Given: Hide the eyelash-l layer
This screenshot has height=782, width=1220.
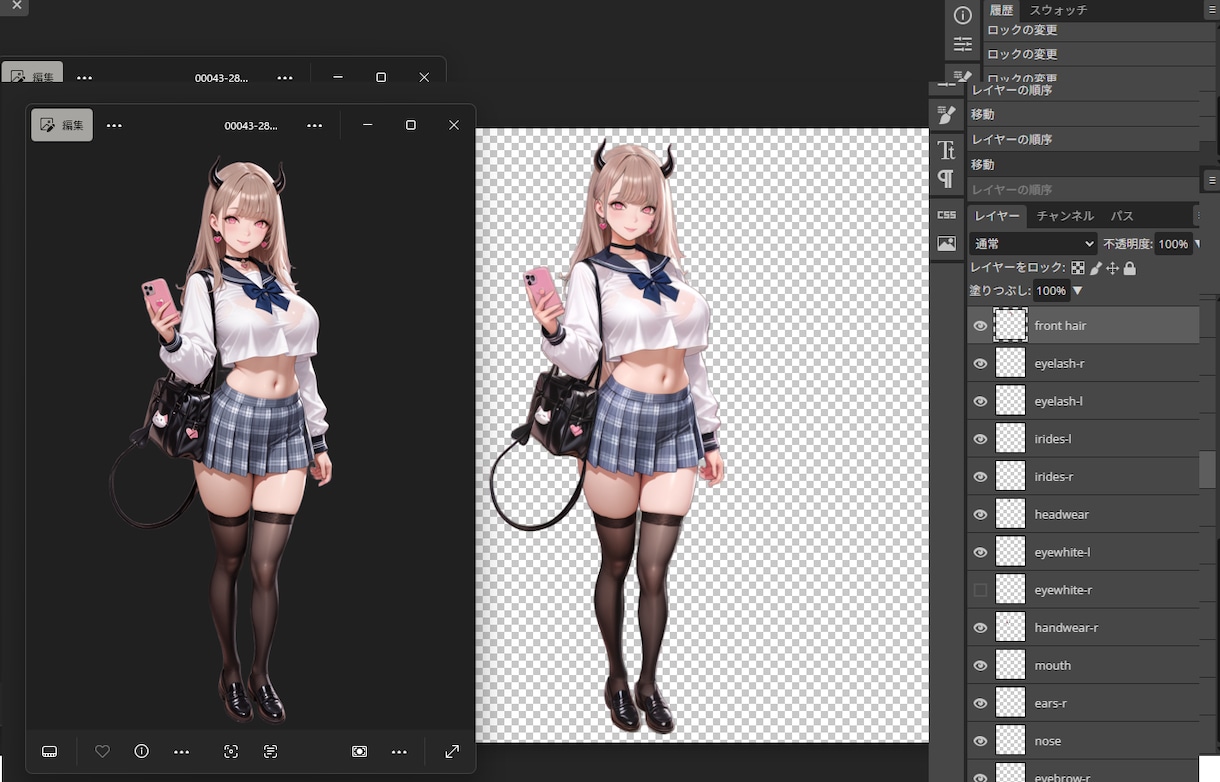Looking at the screenshot, I should tap(980, 401).
